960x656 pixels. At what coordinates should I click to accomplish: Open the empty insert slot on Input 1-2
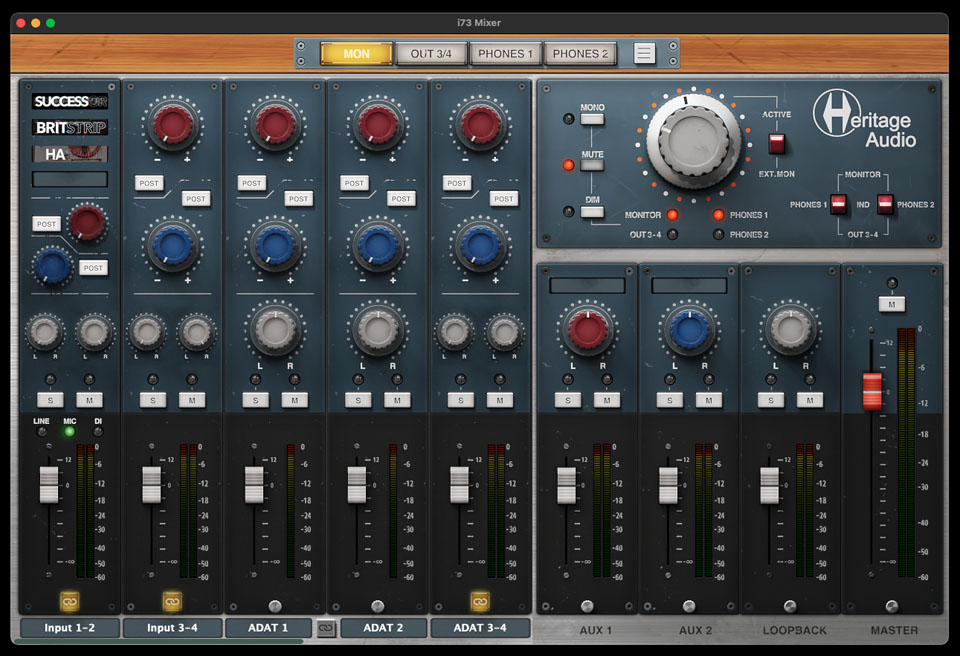(70, 180)
